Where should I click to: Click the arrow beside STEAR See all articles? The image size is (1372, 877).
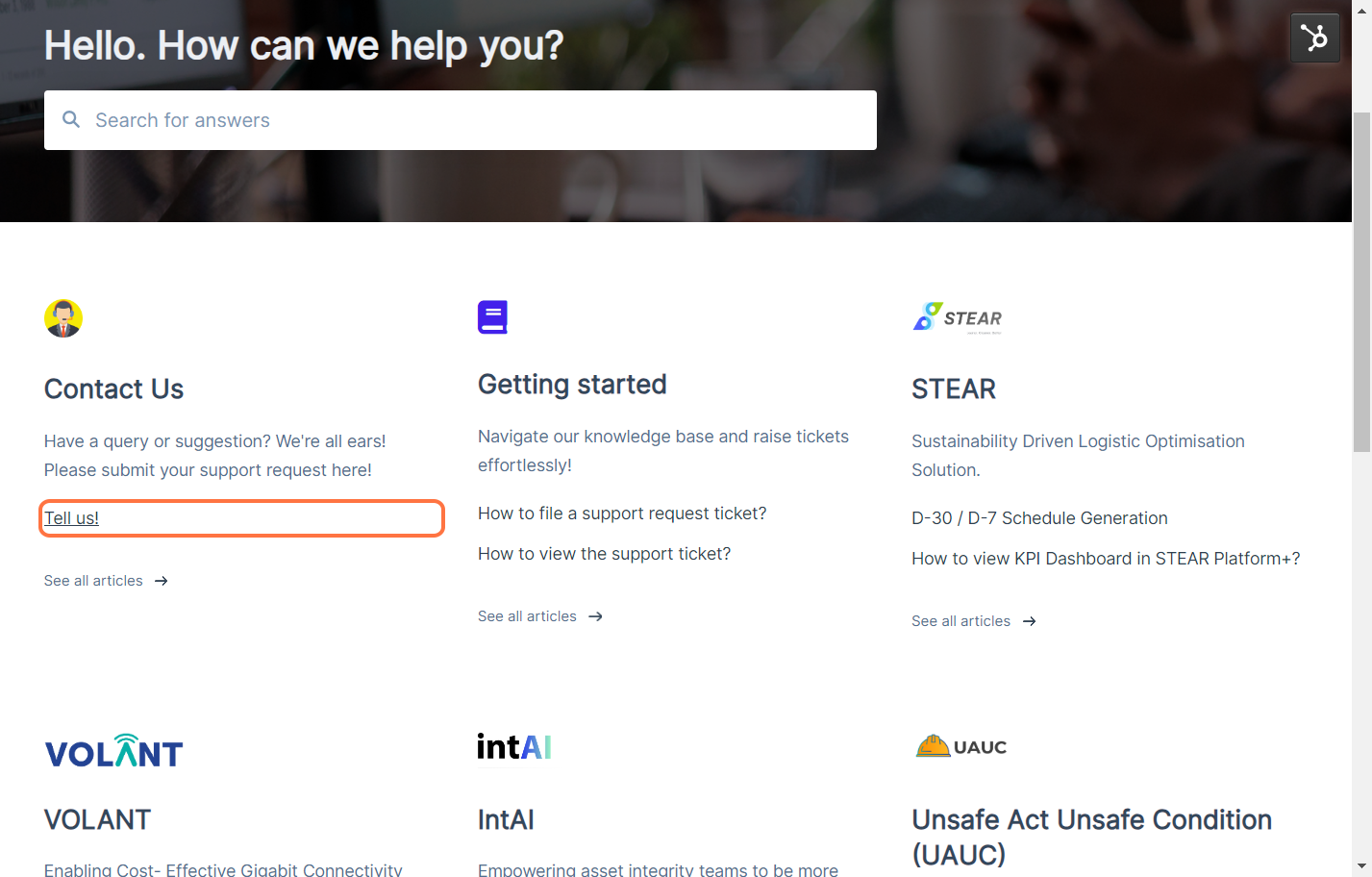1030,621
